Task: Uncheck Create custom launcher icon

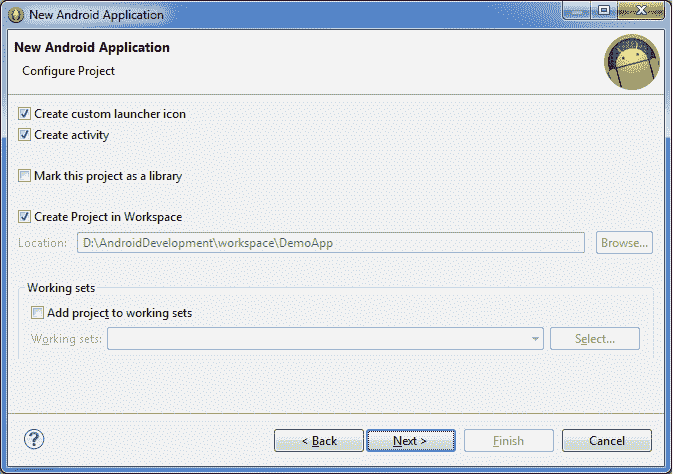Action: point(24,114)
